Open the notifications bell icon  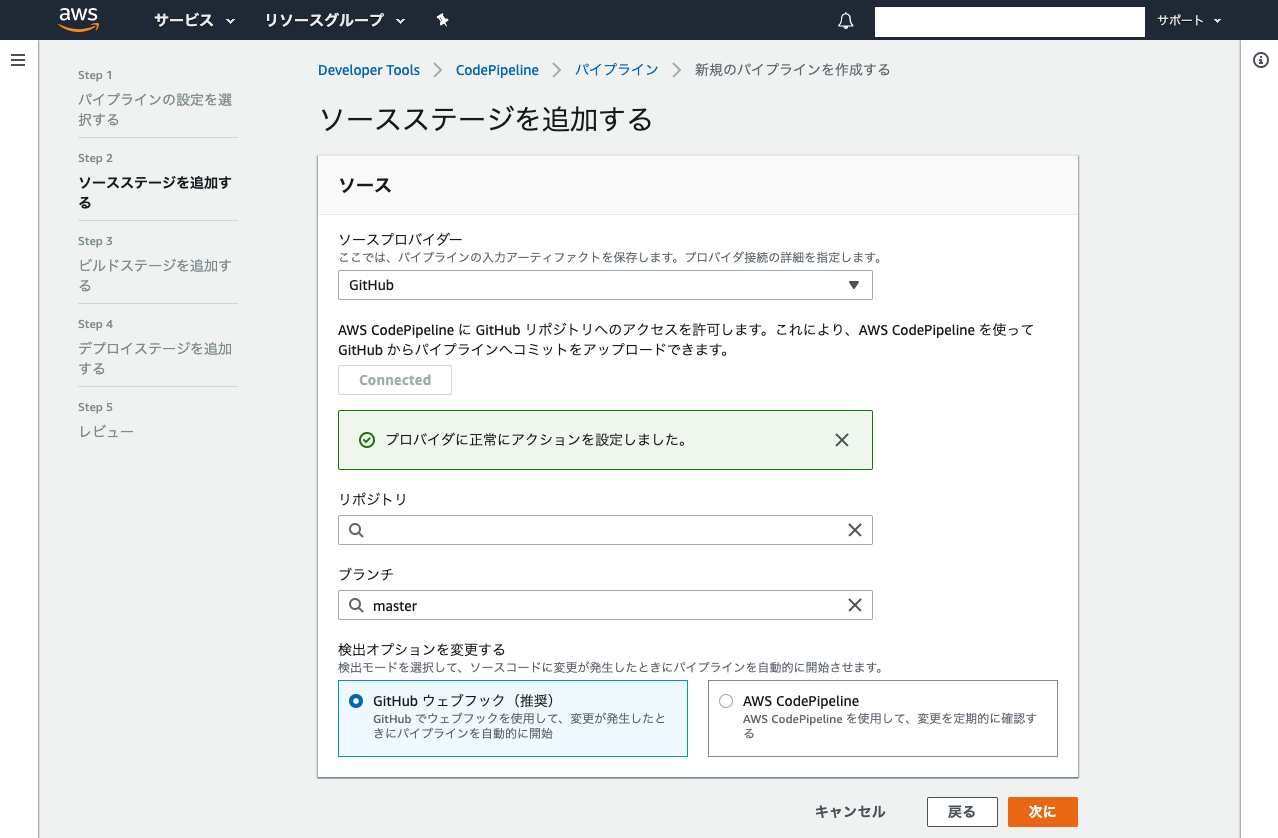[845, 20]
